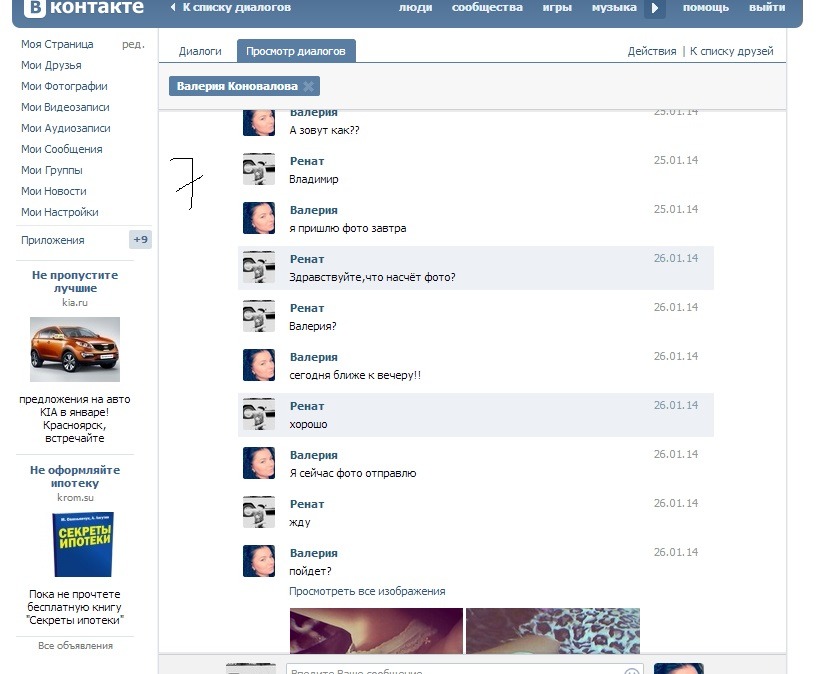Open Все объявления link
This screenshot has width=821, height=674.
tap(75, 646)
